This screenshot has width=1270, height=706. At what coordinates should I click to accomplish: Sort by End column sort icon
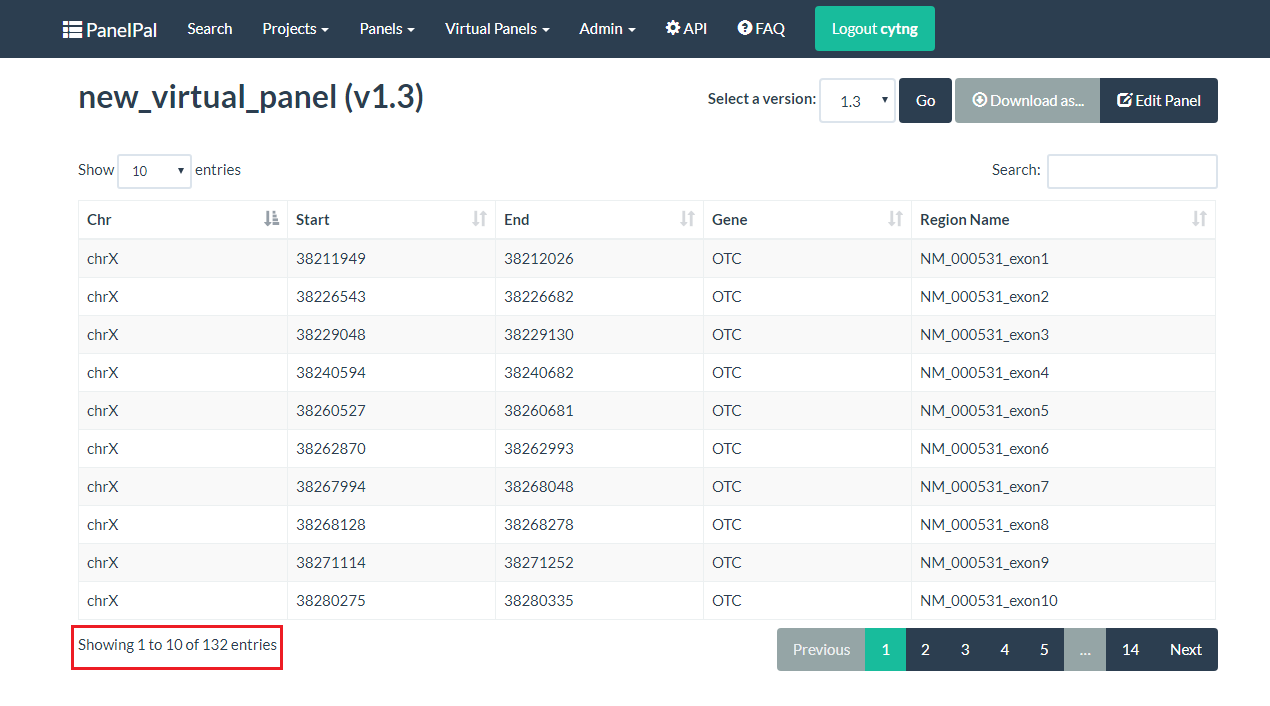(687, 219)
